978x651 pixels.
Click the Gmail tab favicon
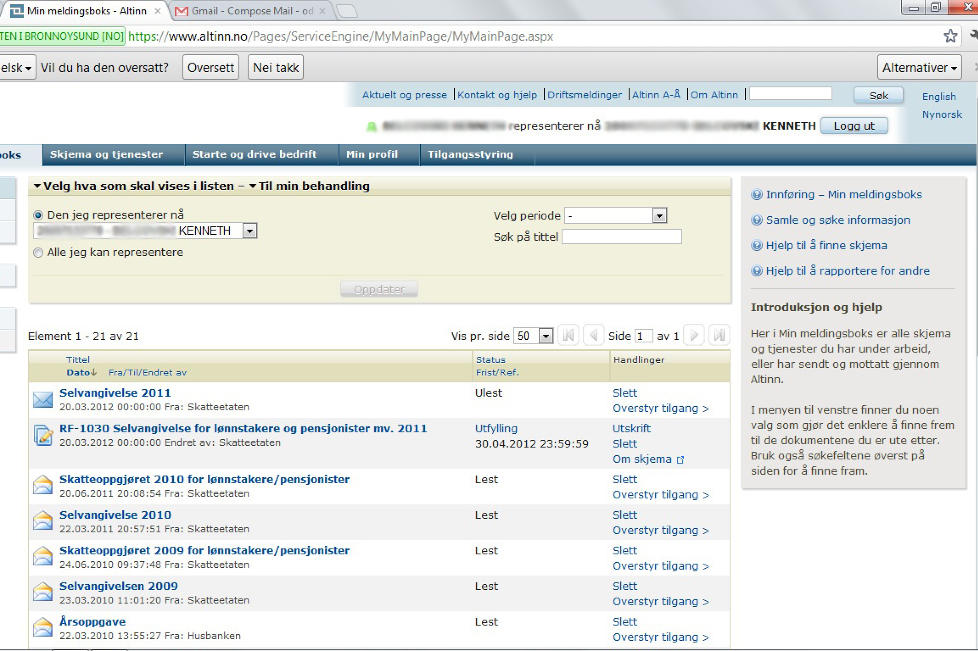coord(182,11)
